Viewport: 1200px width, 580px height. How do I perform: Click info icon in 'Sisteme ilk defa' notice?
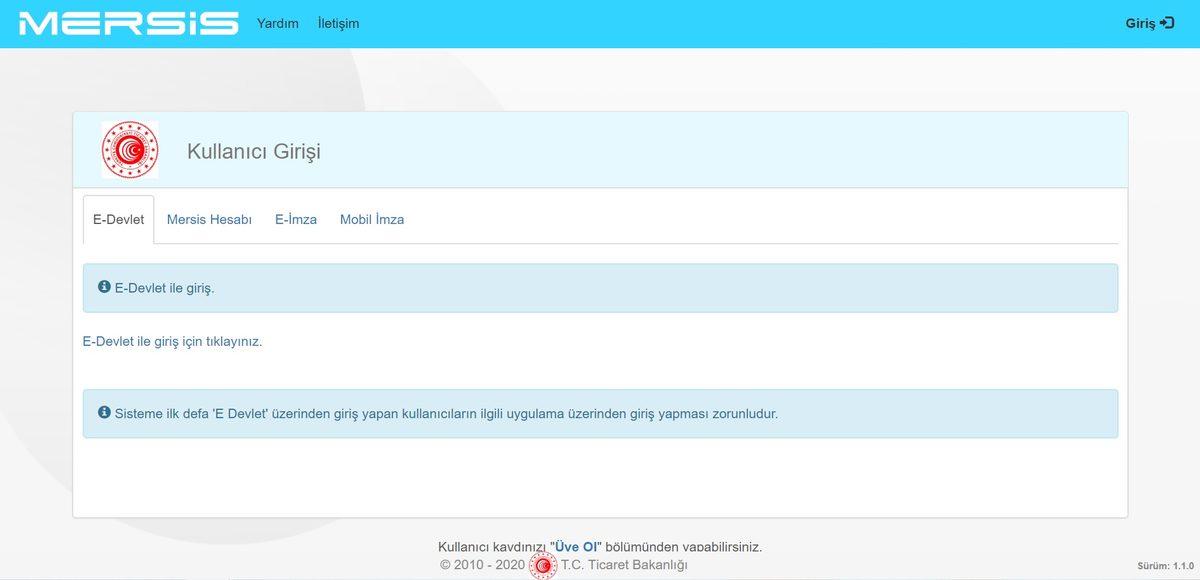click(x=104, y=412)
